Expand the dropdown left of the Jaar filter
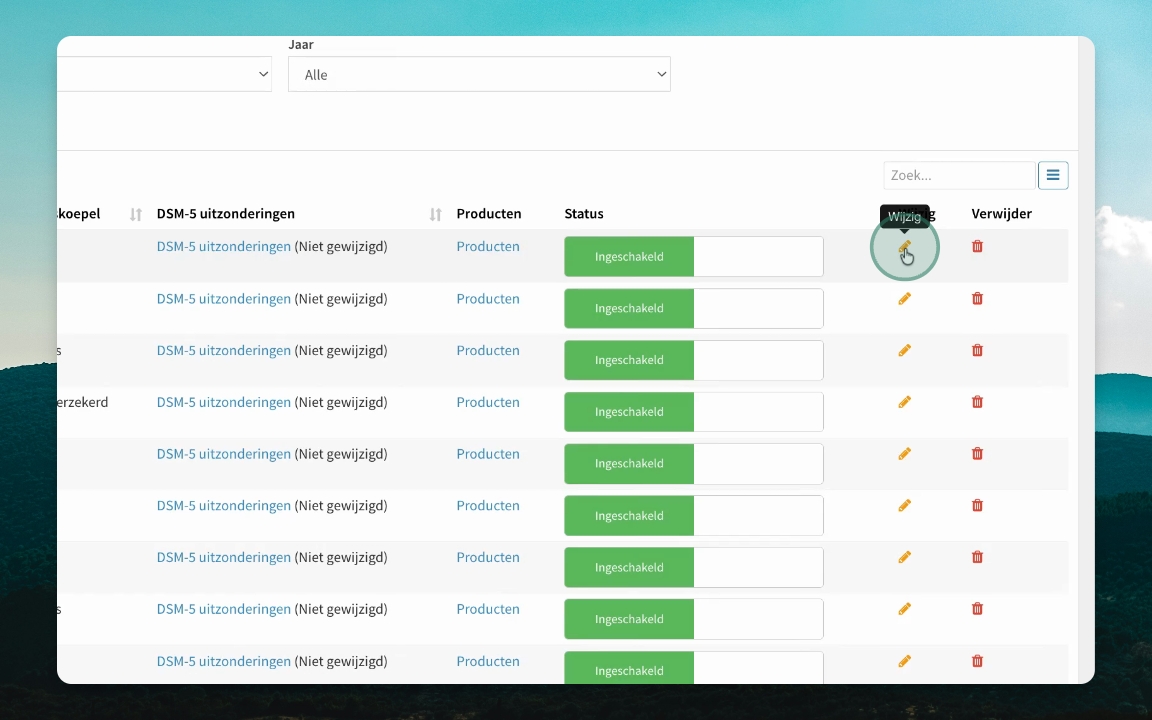The width and height of the screenshot is (1152, 720). [x=164, y=74]
